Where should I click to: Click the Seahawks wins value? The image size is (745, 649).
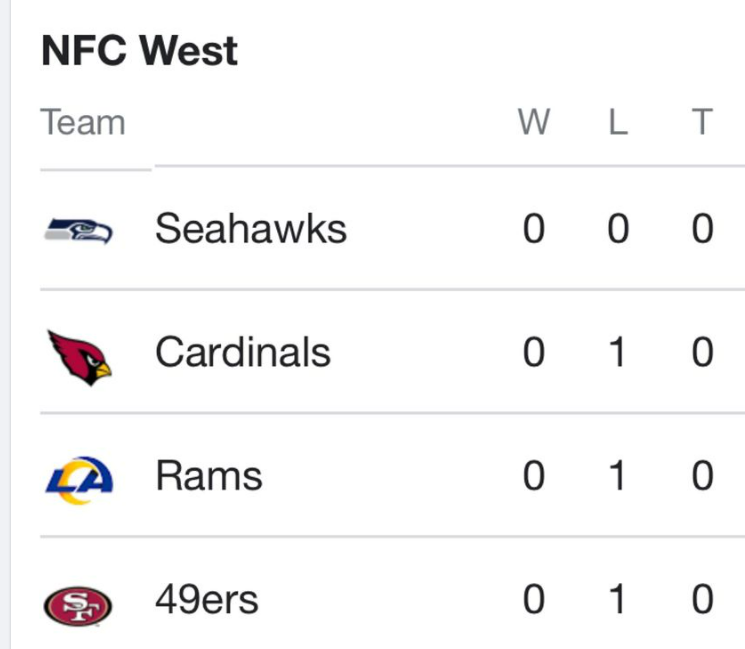tap(534, 230)
